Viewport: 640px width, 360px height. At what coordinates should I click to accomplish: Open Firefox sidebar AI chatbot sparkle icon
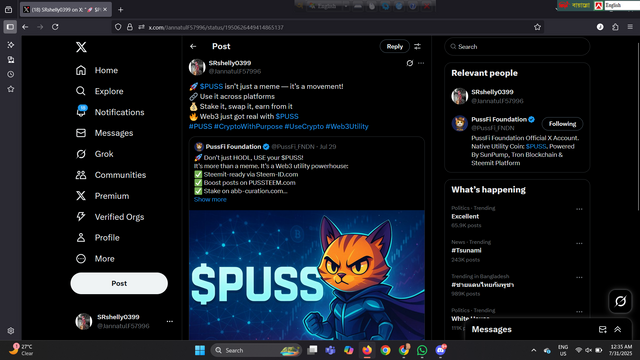tap(11, 45)
